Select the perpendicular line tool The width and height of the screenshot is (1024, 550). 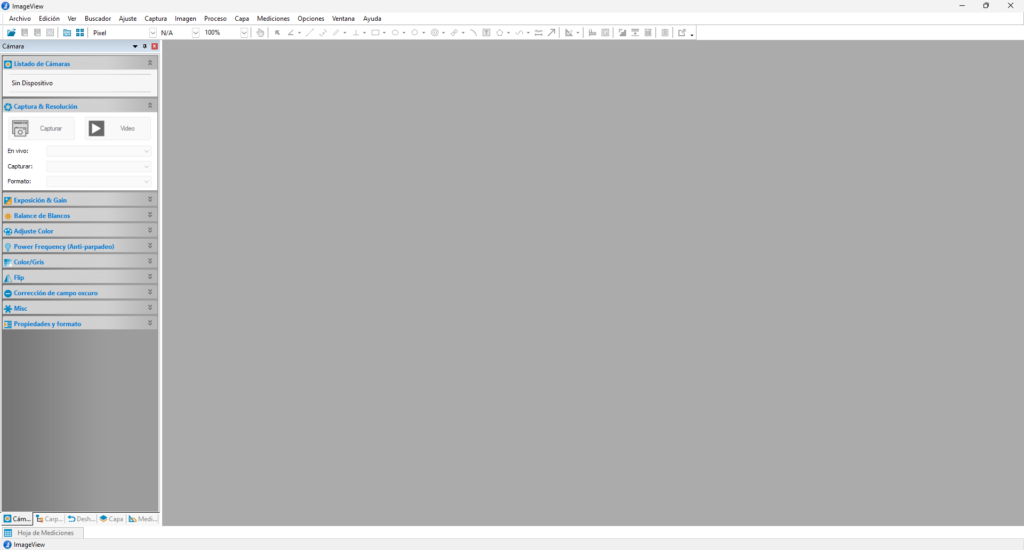point(356,33)
